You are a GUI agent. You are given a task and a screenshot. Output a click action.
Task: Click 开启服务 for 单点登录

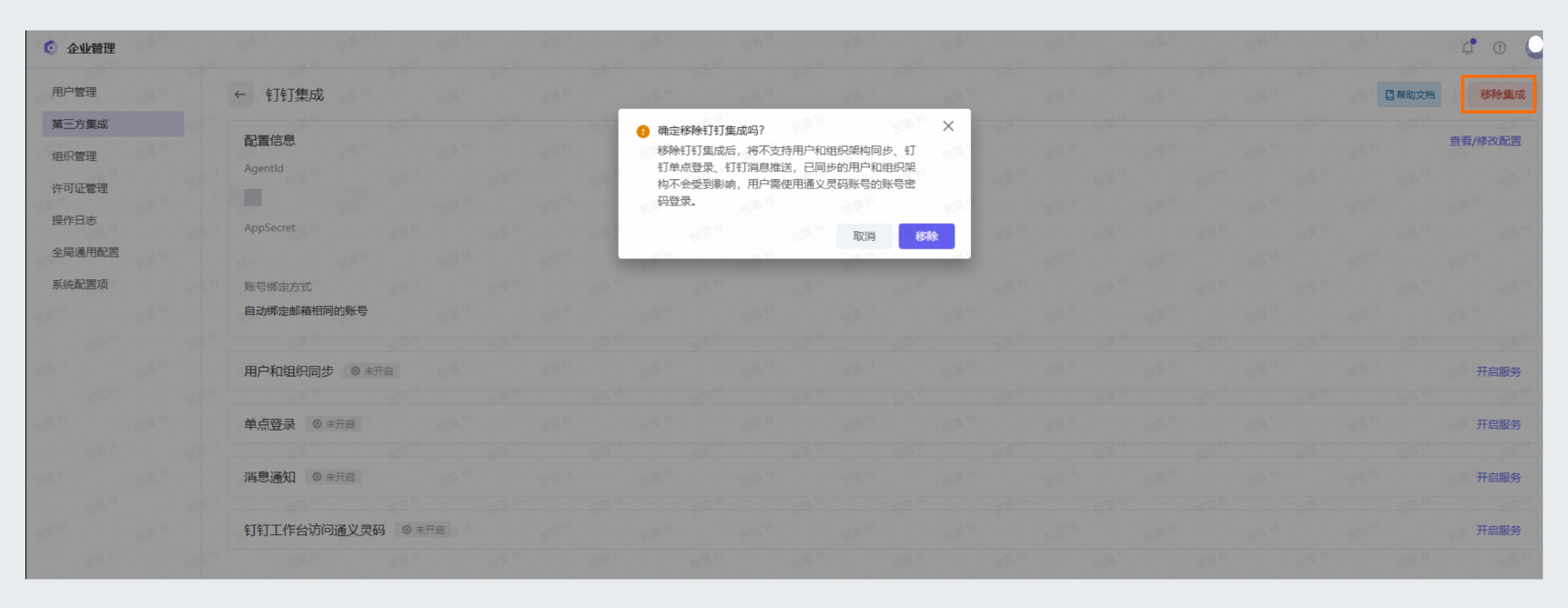1498,424
